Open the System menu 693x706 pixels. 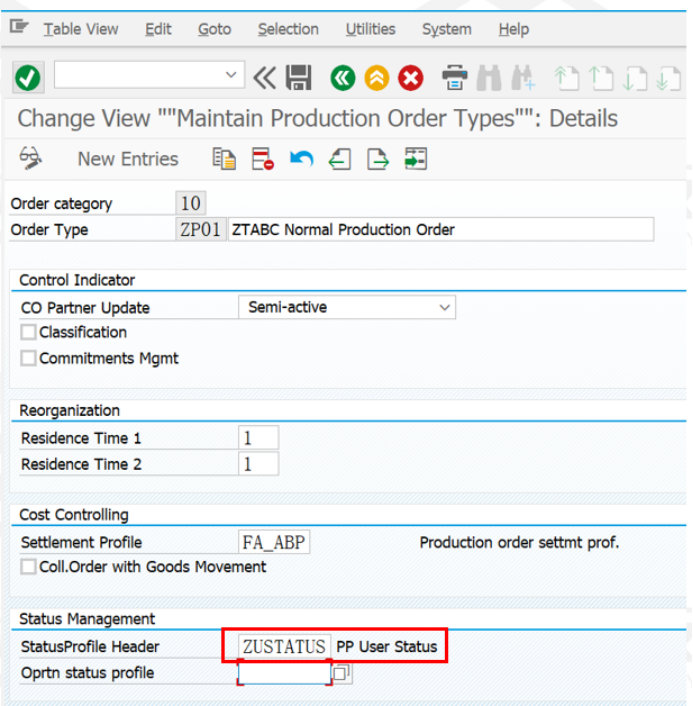pos(447,29)
